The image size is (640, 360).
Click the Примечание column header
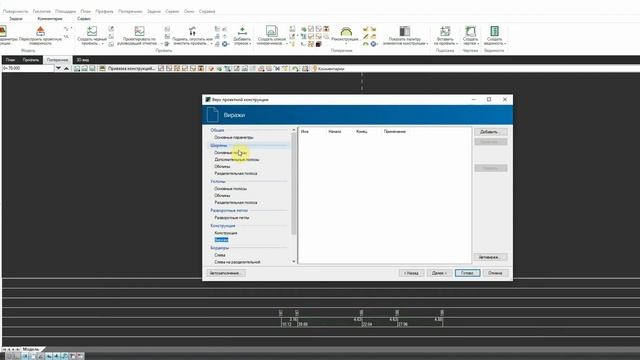(x=395, y=131)
